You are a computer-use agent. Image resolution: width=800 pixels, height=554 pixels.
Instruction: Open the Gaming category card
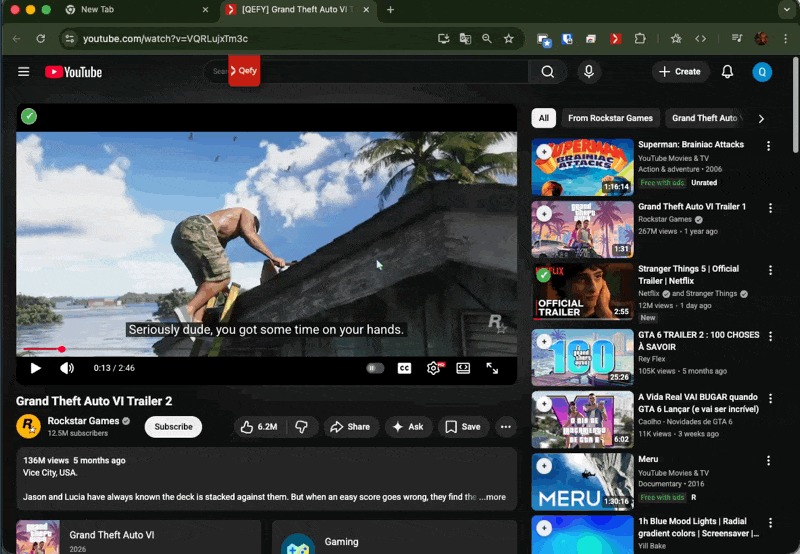point(394,537)
